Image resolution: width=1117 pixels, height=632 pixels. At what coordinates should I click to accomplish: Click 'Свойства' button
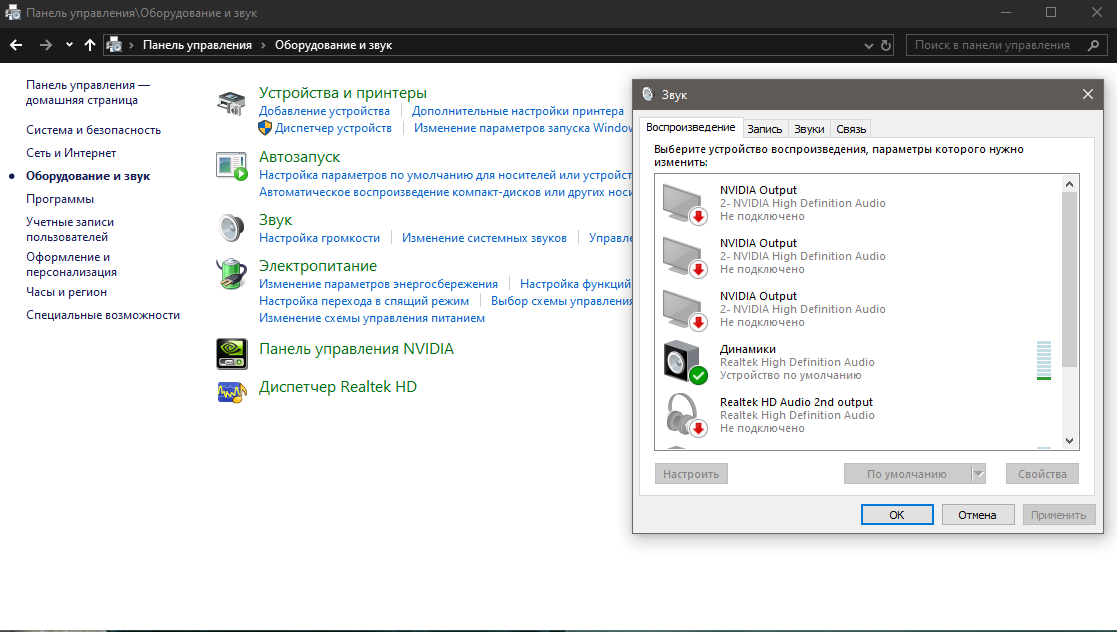pos(1042,474)
